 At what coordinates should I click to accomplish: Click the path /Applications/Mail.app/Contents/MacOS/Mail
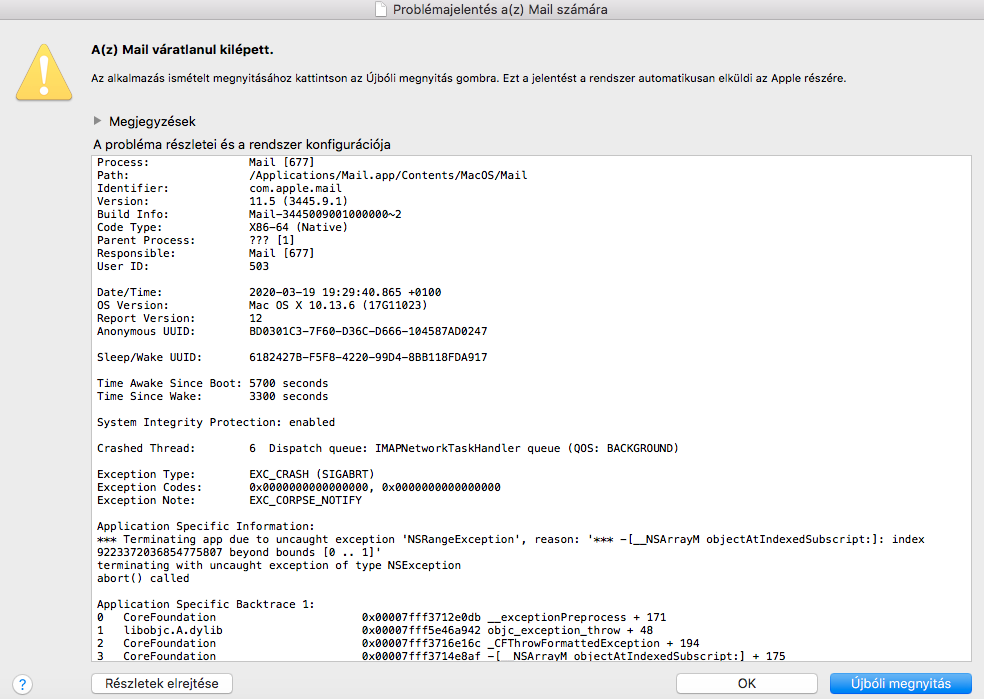coord(388,175)
